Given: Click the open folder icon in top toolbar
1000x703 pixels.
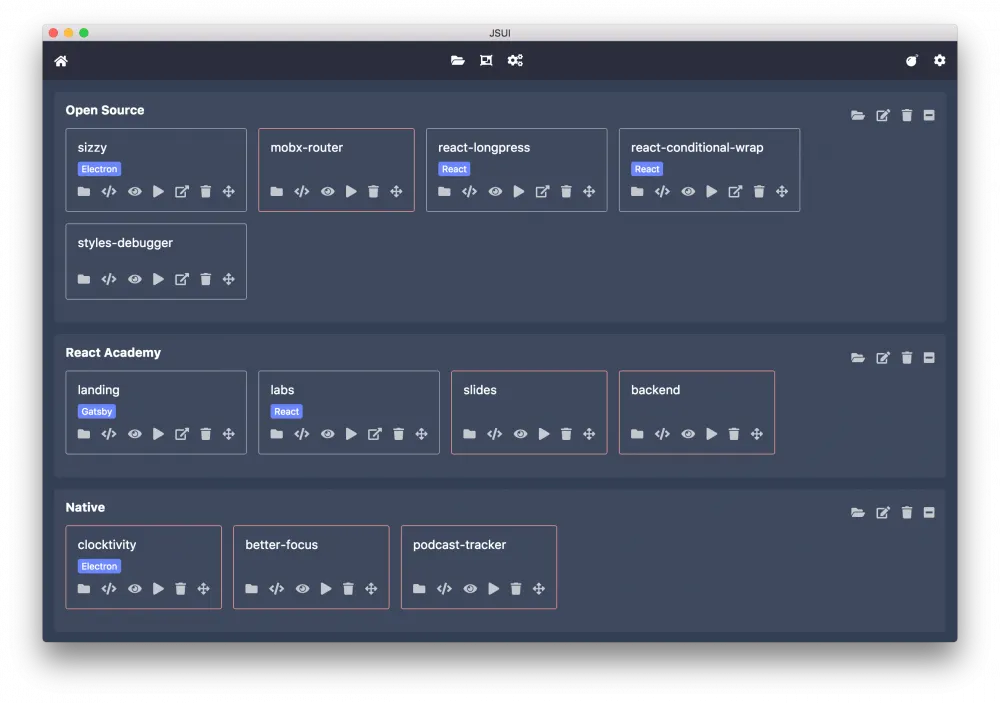Looking at the screenshot, I should tap(457, 61).
